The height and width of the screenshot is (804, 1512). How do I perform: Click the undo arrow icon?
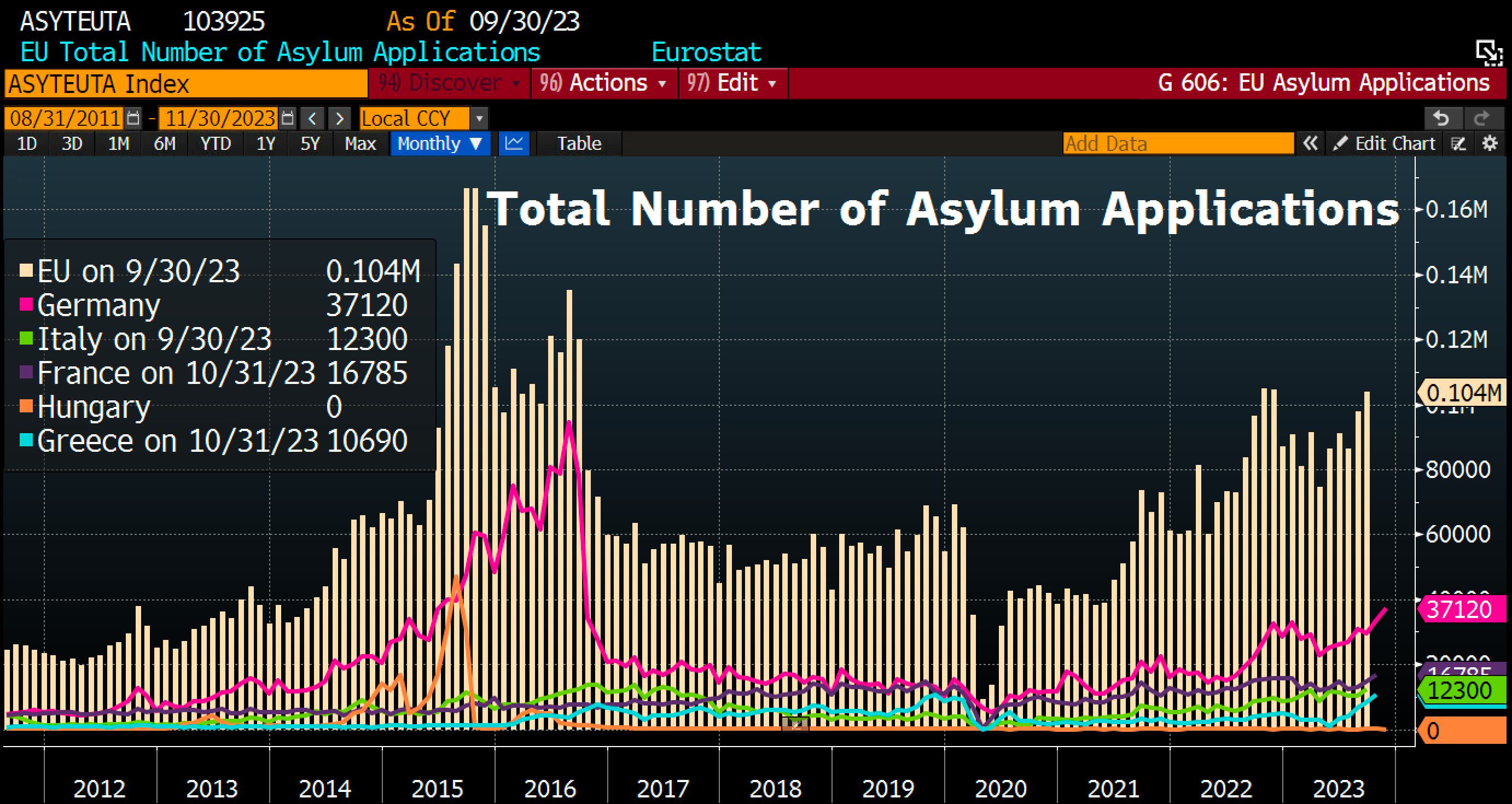tap(1441, 119)
